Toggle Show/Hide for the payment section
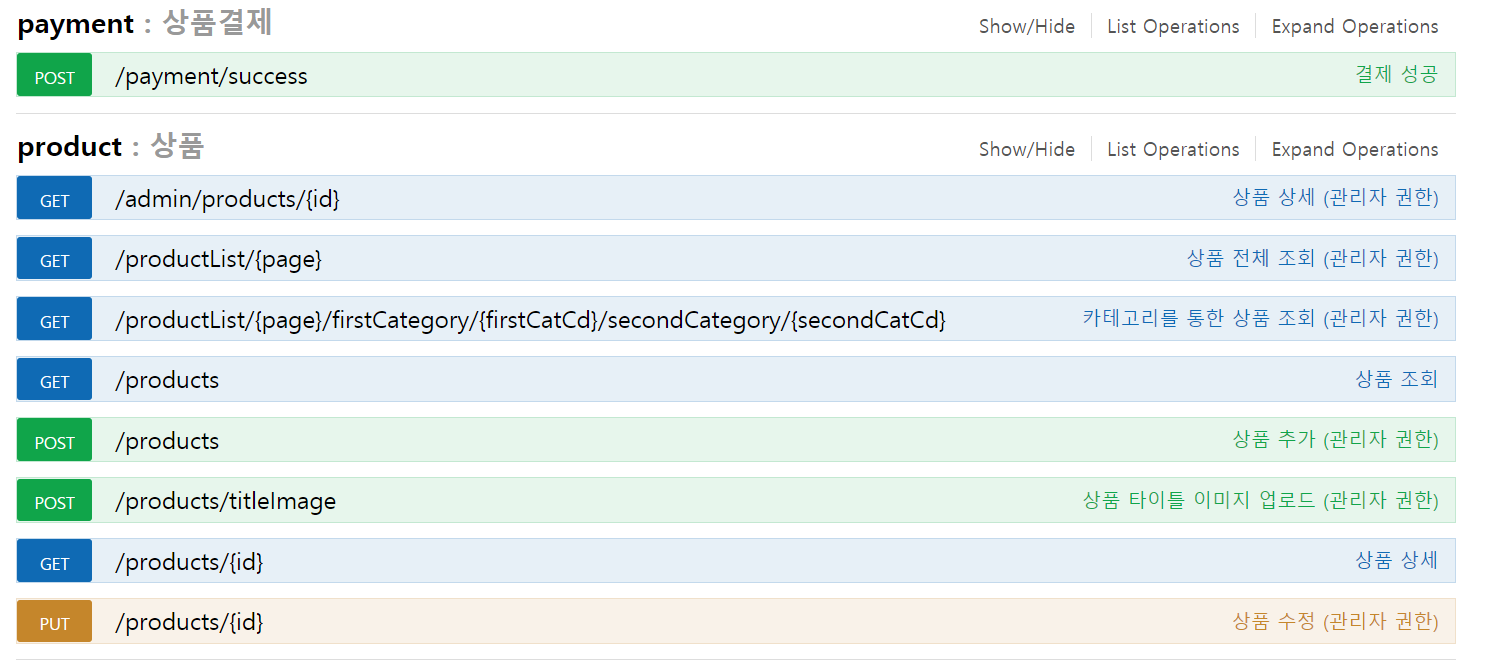1487x672 pixels. (1027, 27)
